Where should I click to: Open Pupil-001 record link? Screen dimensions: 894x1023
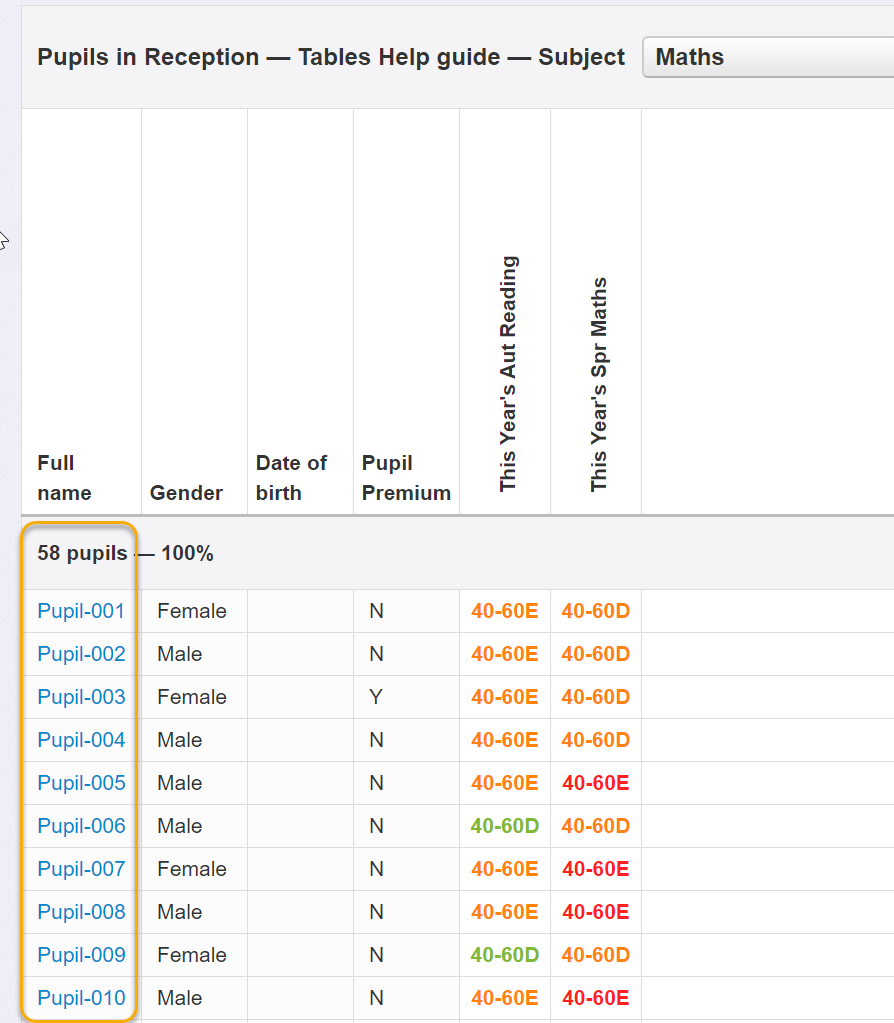(81, 611)
